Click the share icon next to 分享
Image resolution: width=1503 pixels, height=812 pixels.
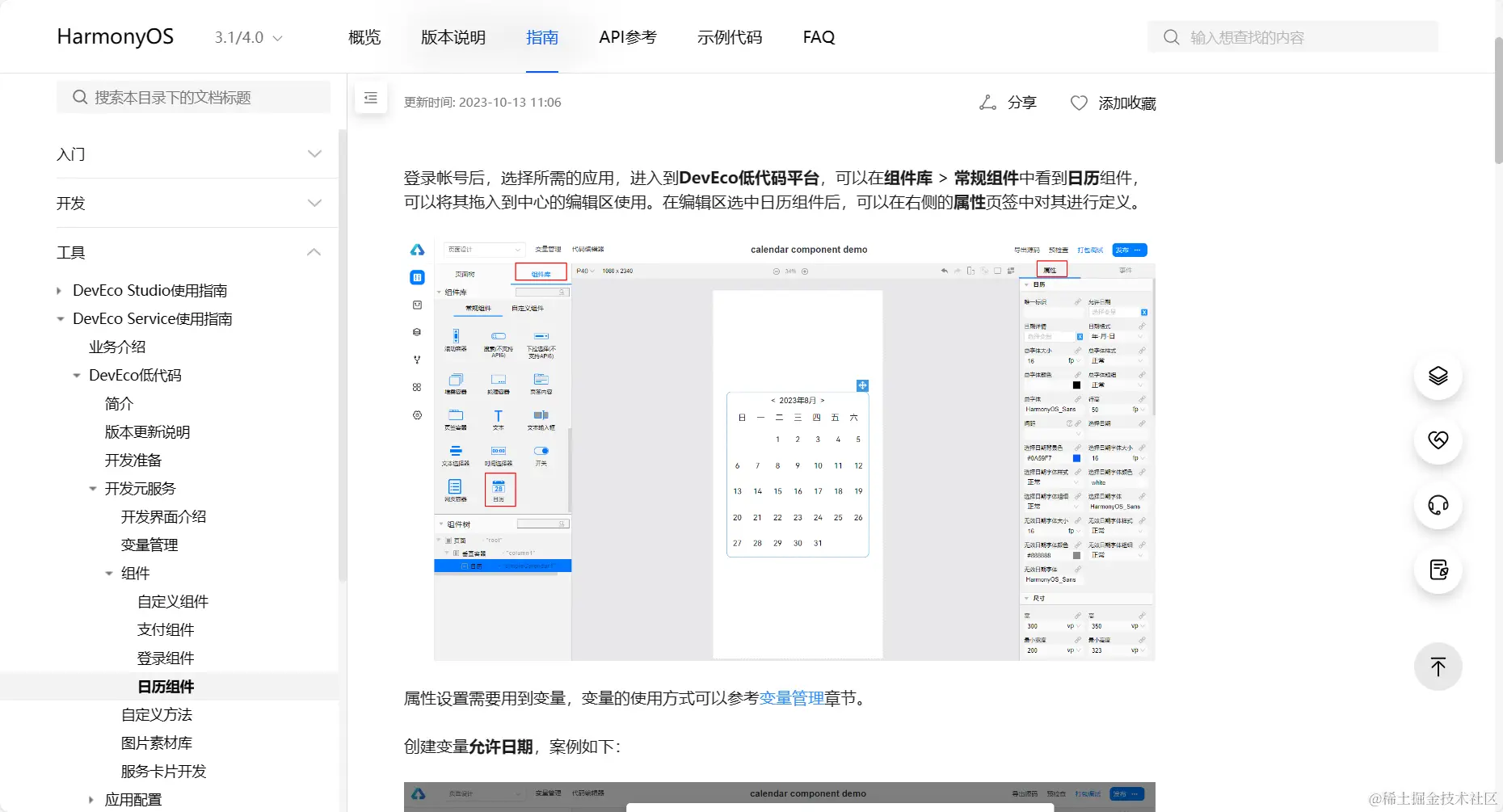coord(987,103)
